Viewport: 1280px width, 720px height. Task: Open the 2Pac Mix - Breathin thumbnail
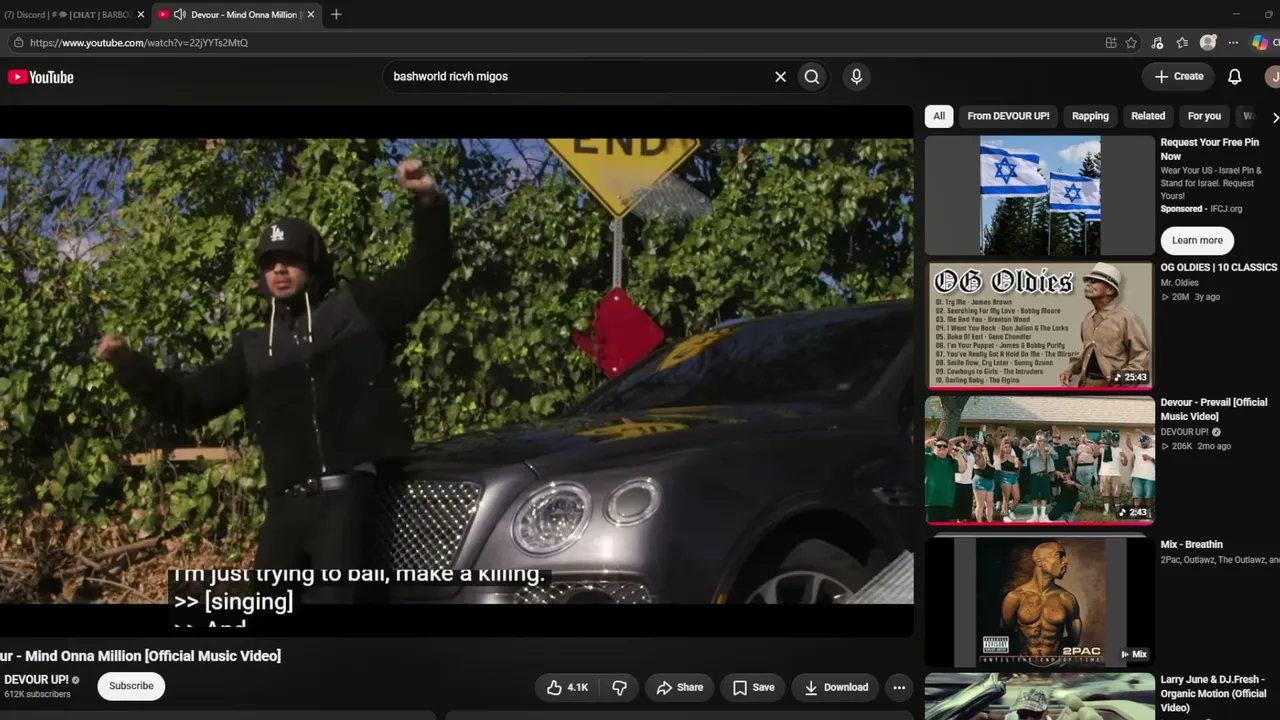1039,600
